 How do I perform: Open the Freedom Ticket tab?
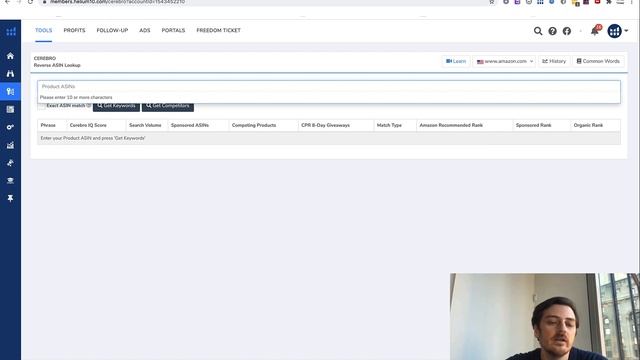tap(218, 30)
